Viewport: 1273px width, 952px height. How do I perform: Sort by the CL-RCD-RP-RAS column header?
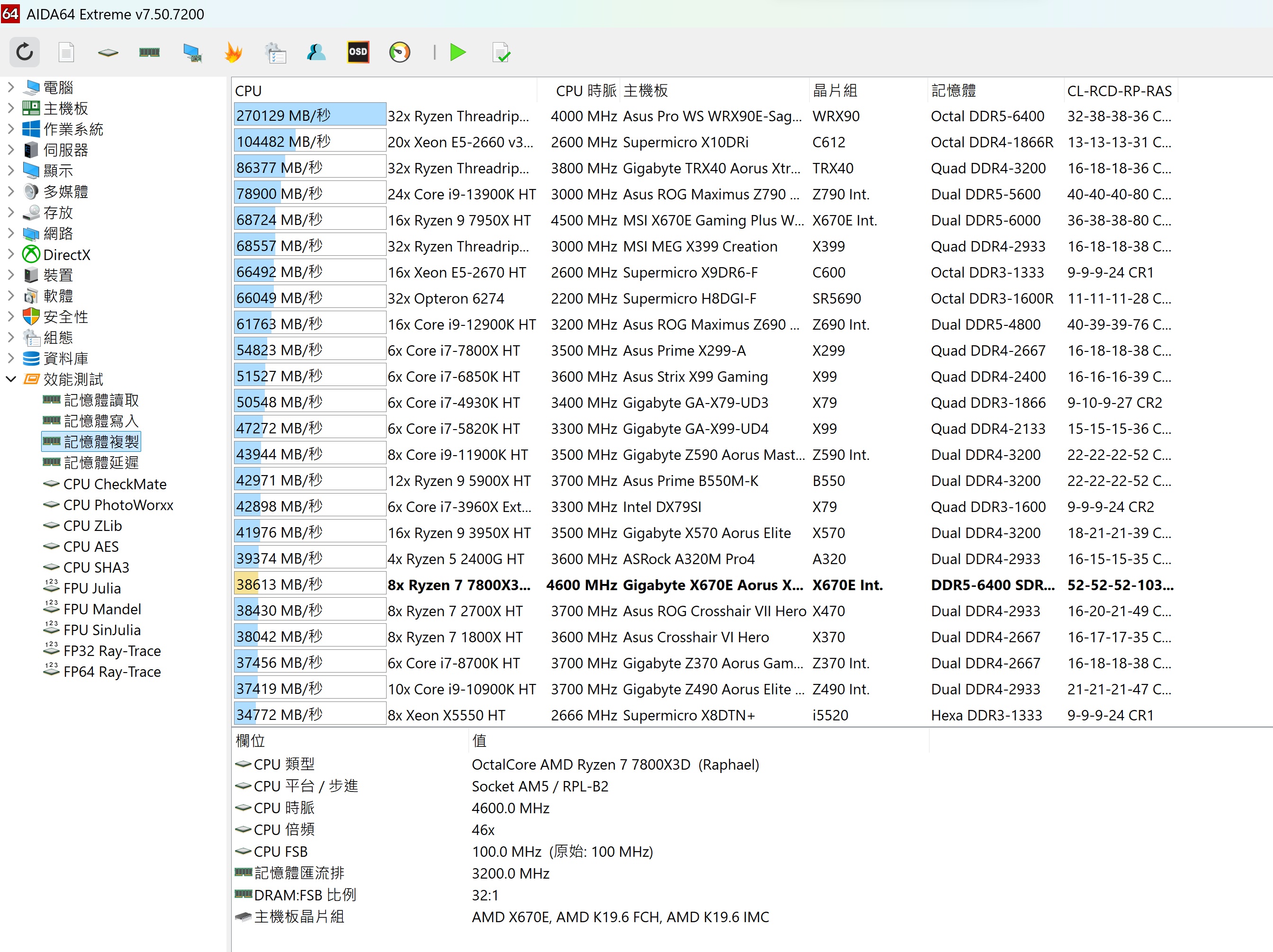[x=1120, y=90]
